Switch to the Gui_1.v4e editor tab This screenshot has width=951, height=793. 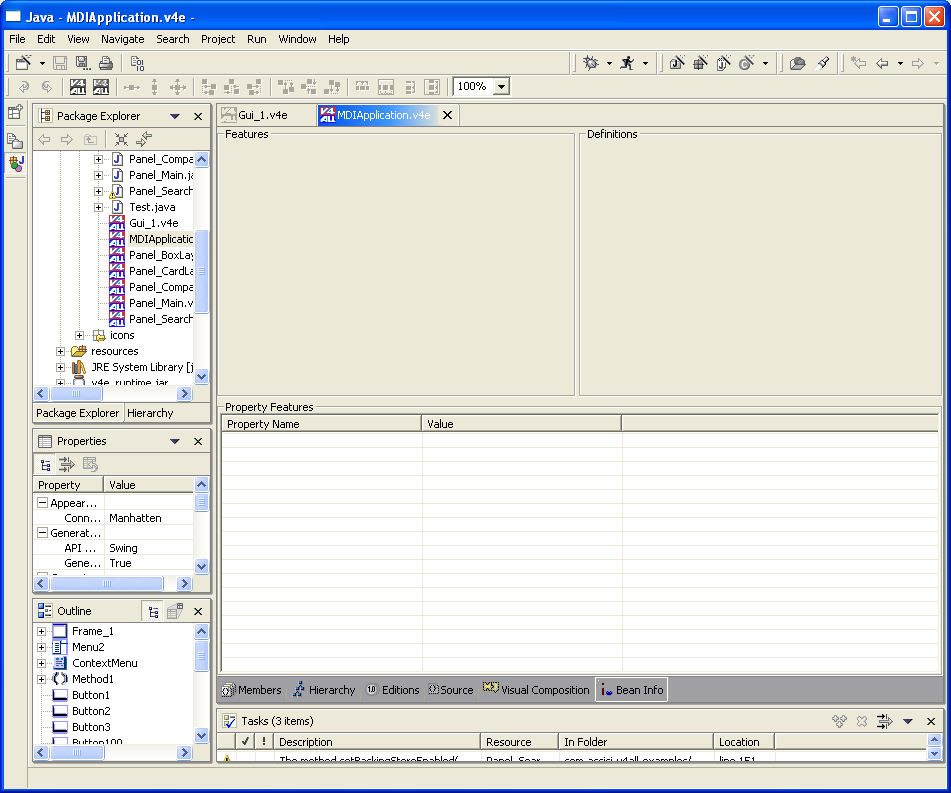[262, 115]
